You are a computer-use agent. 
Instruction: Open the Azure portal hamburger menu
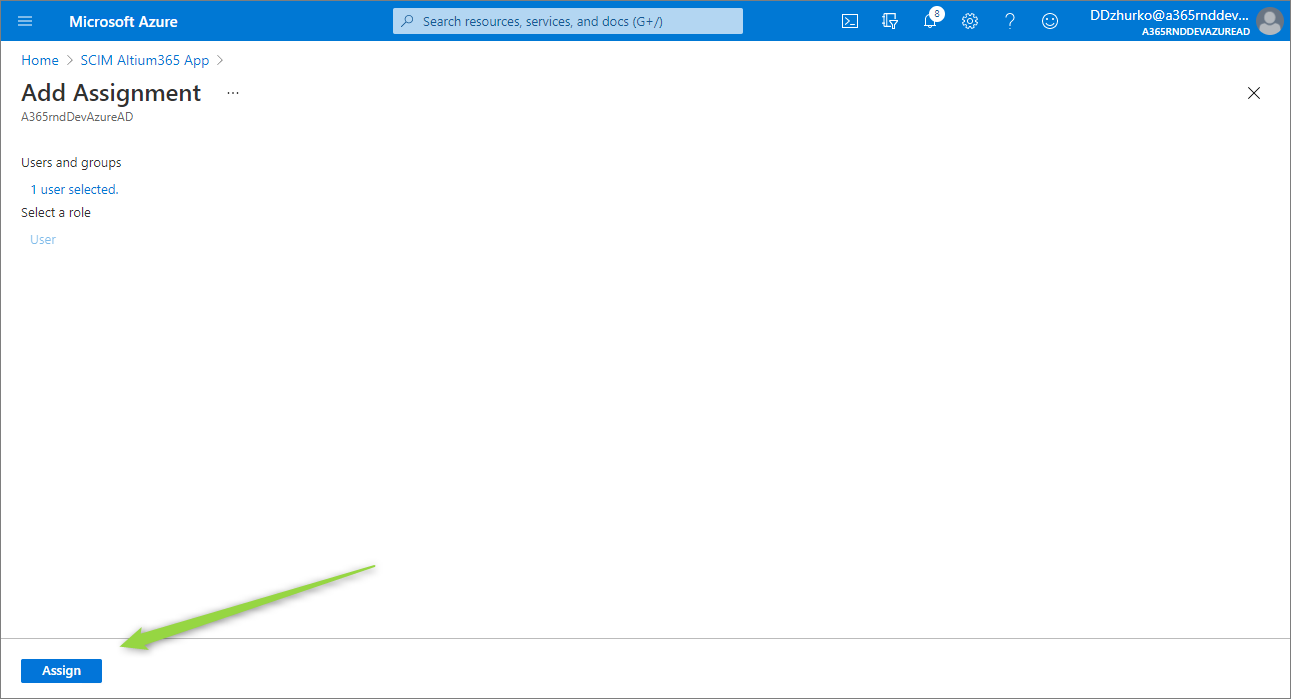click(25, 21)
